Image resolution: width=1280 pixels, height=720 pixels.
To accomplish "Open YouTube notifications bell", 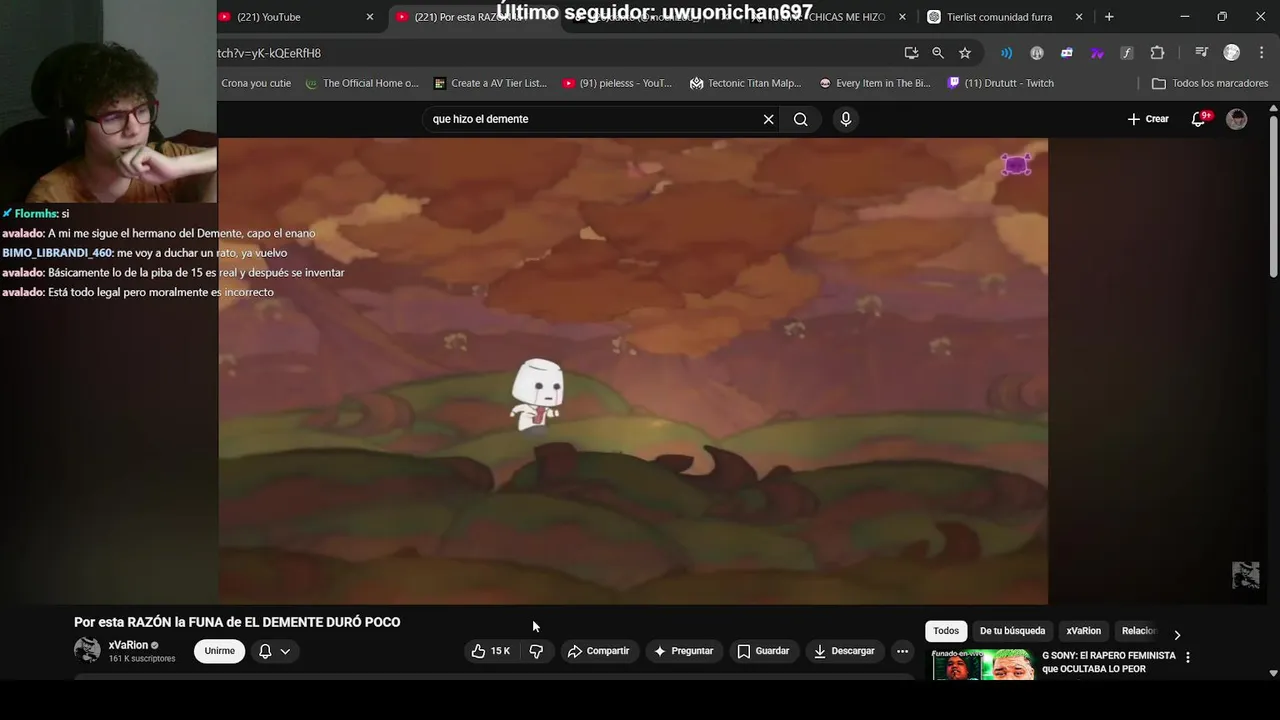I will (1198, 119).
